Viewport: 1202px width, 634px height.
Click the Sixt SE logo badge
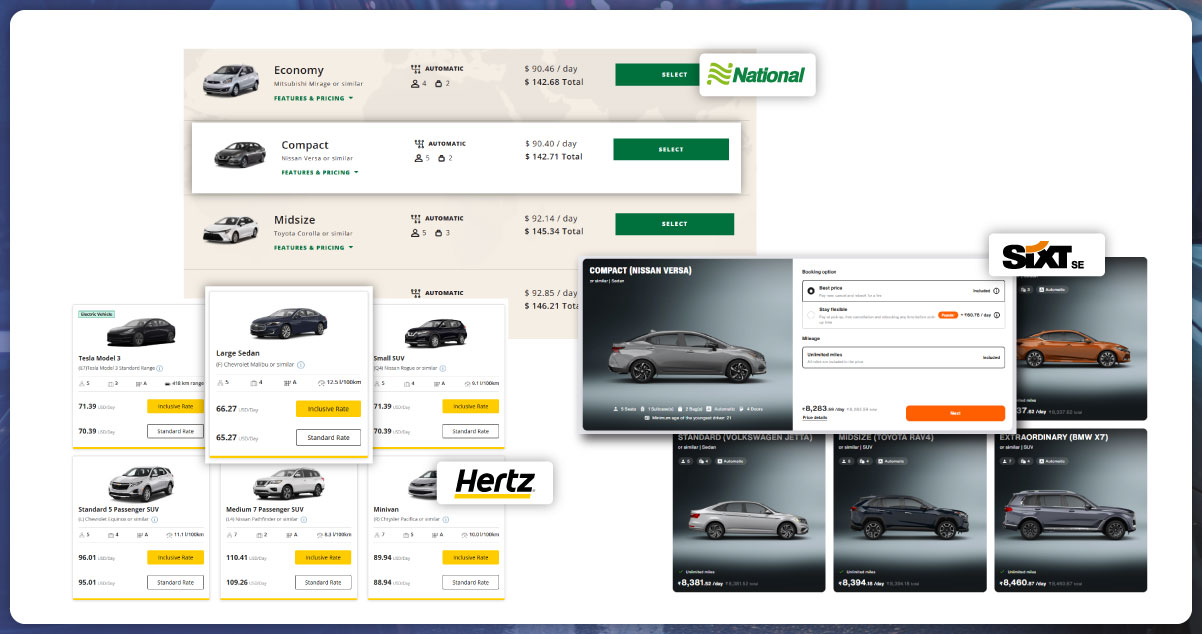(x=1046, y=256)
